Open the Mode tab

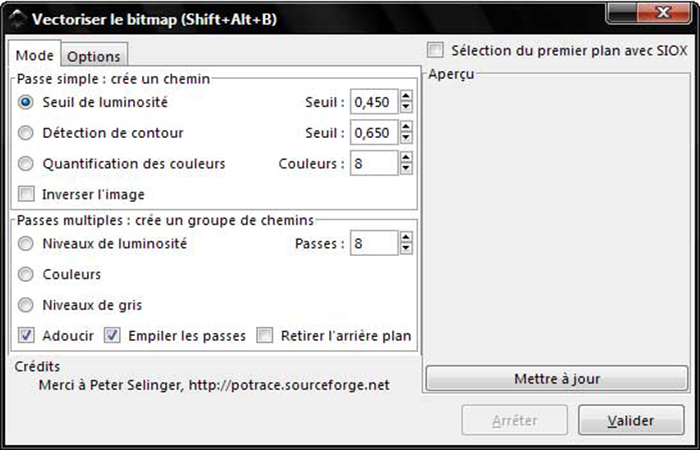click(35, 56)
